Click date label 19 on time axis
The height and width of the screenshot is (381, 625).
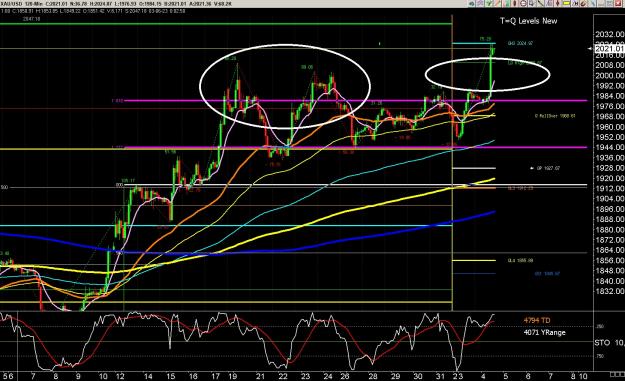tap(233, 376)
